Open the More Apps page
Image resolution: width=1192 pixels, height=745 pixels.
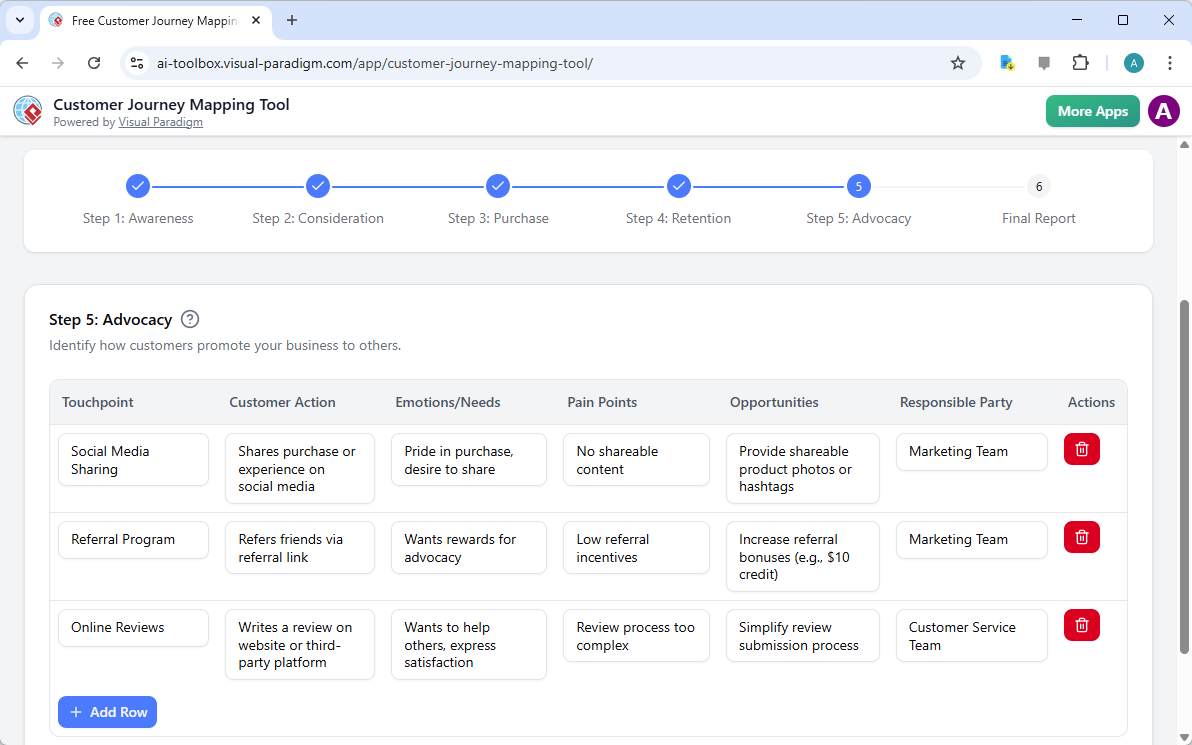click(1092, 111)
